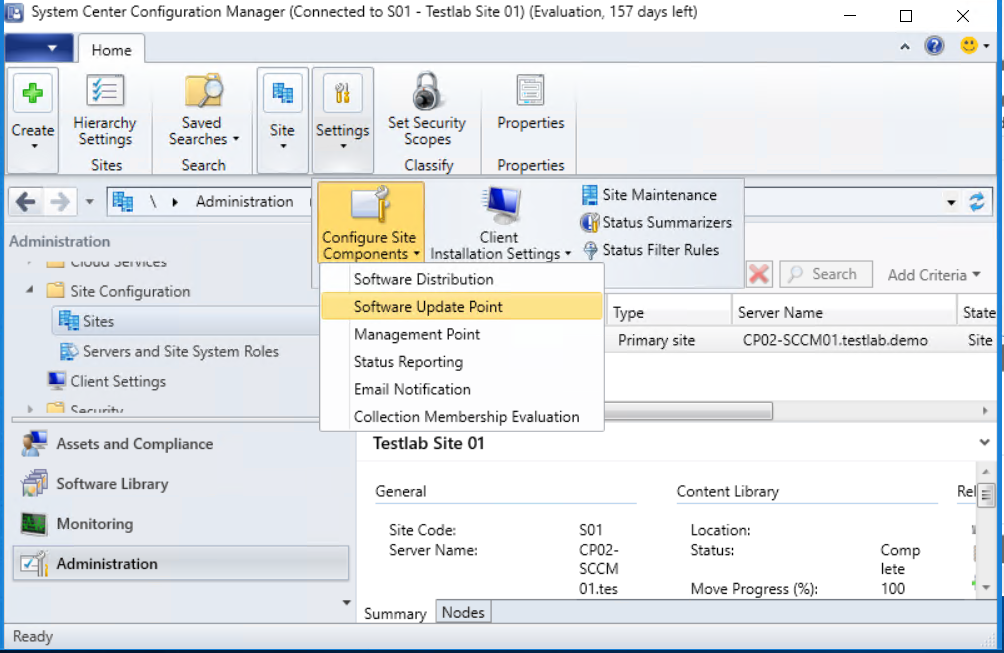This screenshot has height=653, width=1004.
Task: Switch to the Nodes tab
Action: [463, 613]
